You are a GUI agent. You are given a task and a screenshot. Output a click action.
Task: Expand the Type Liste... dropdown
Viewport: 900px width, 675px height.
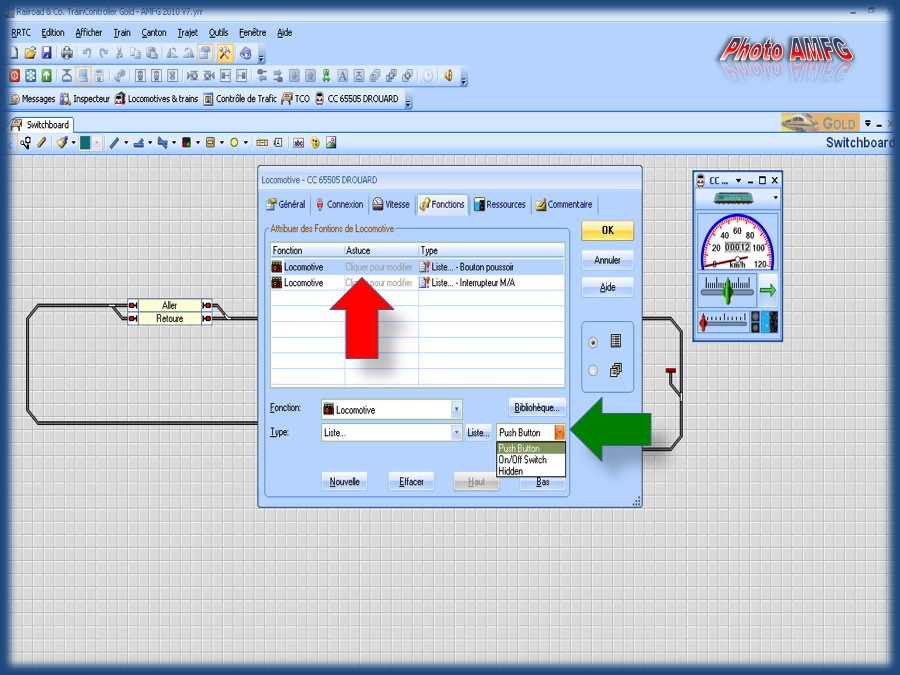456,432
